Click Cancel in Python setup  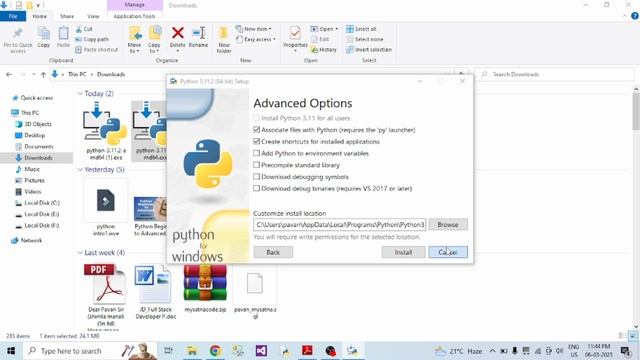(x=448, y=252)
